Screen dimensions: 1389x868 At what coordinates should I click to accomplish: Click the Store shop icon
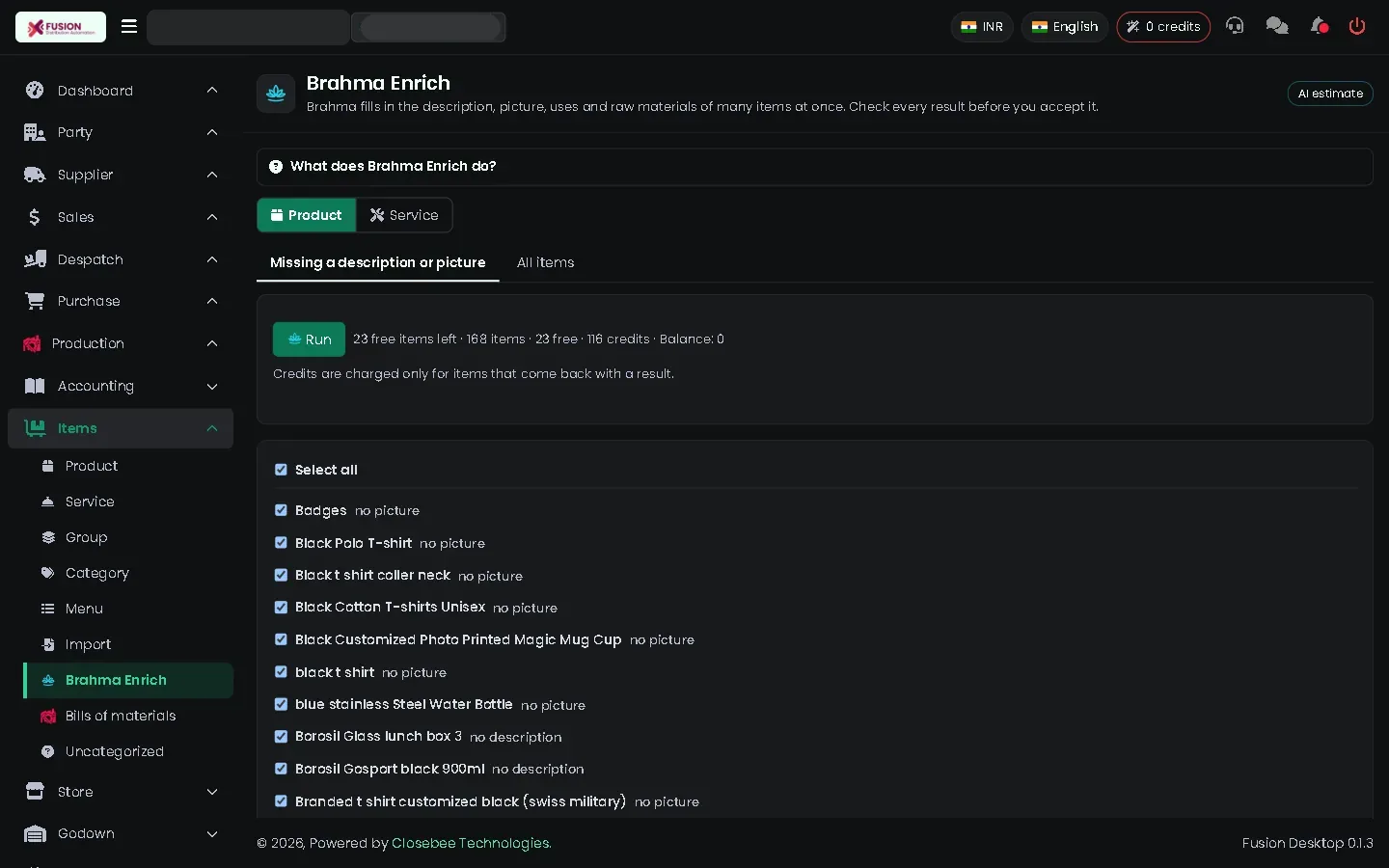click(x=35, y=792)
